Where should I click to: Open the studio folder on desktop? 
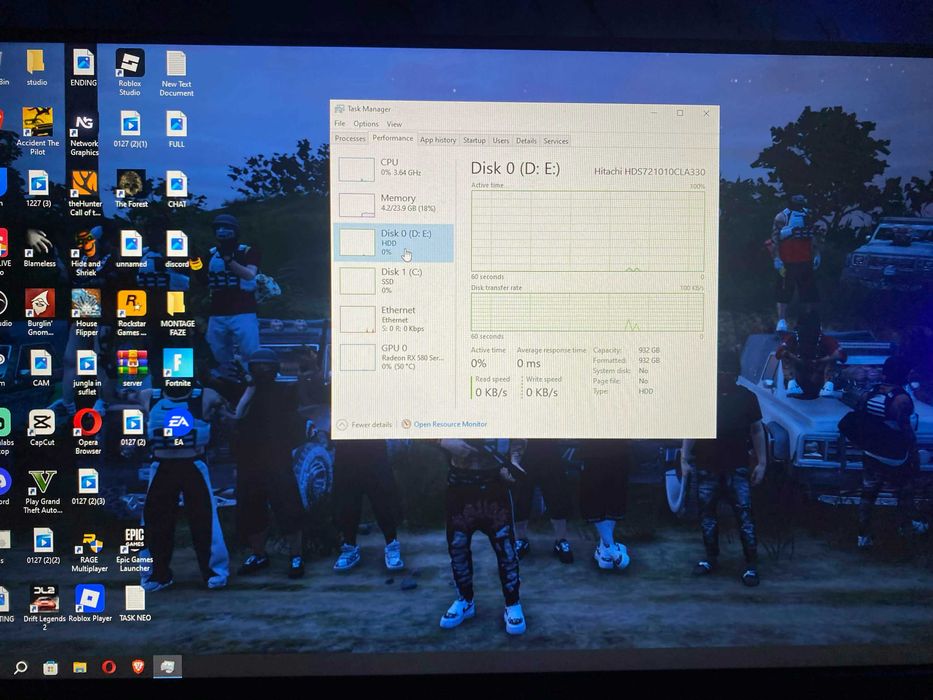click(x=36, y=67)
